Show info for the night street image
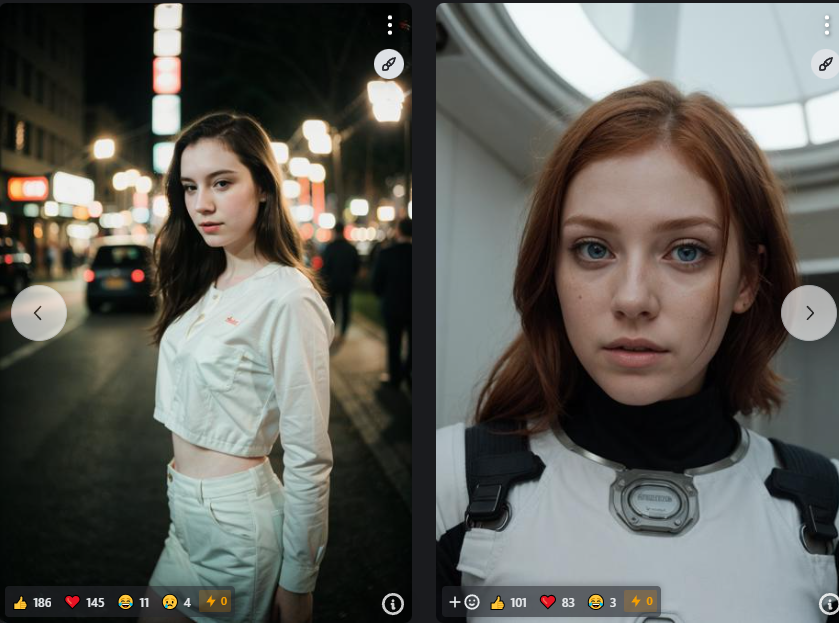The width and height of the screenshot is (839, 623). click(392, 603)
